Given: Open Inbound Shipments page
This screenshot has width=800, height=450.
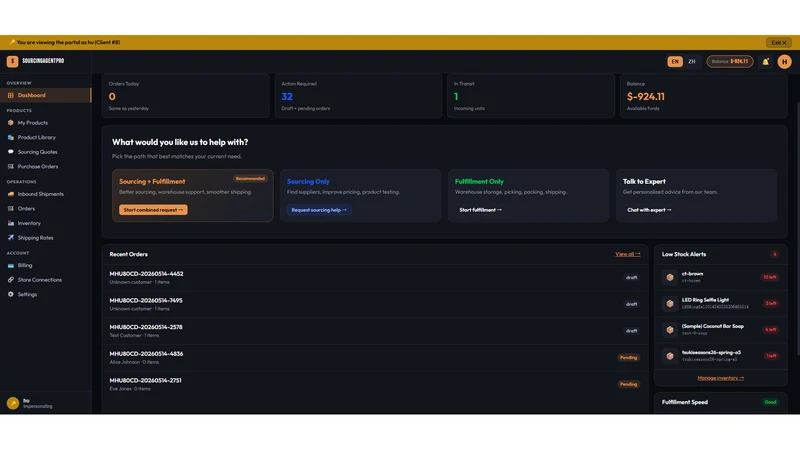Looking at the screenshot, I should point(45,194).
